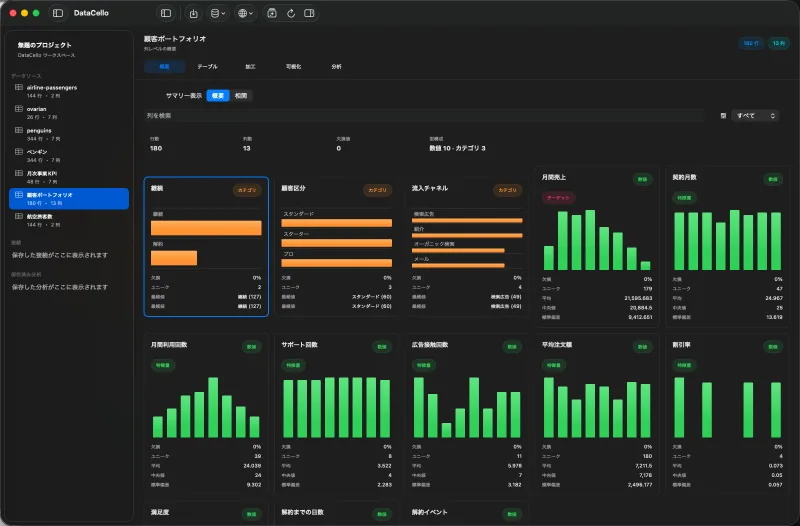Toggle the sidebar icon beside DataCello title
Screen dimensions: 800x526
click(x=58, y=13)
